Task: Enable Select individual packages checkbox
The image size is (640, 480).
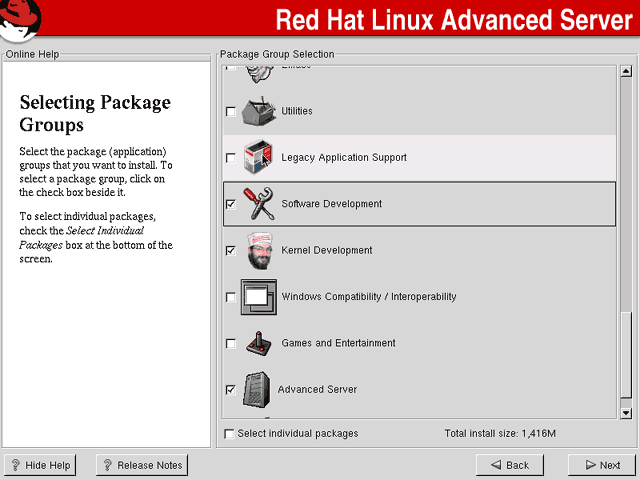Action: [x=229, y=433]
